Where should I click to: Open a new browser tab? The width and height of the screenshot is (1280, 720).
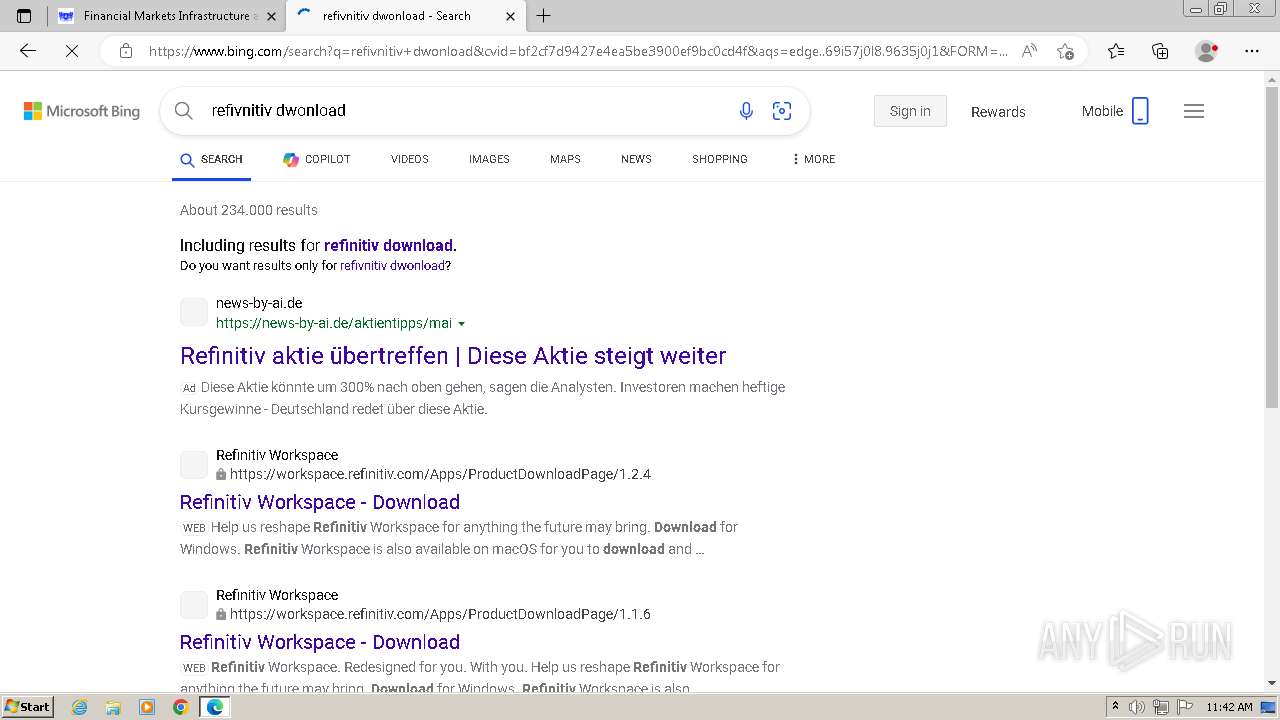click(543, 16)
